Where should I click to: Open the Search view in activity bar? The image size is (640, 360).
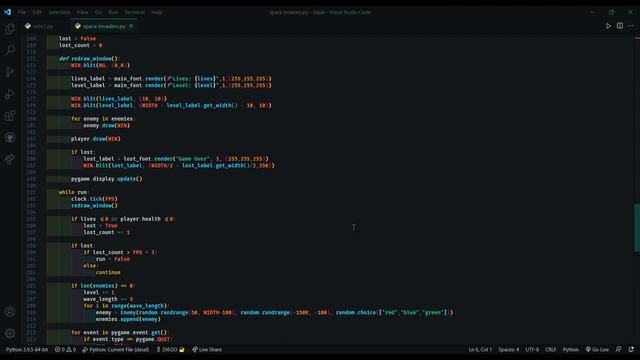click(x=10, y=50)
